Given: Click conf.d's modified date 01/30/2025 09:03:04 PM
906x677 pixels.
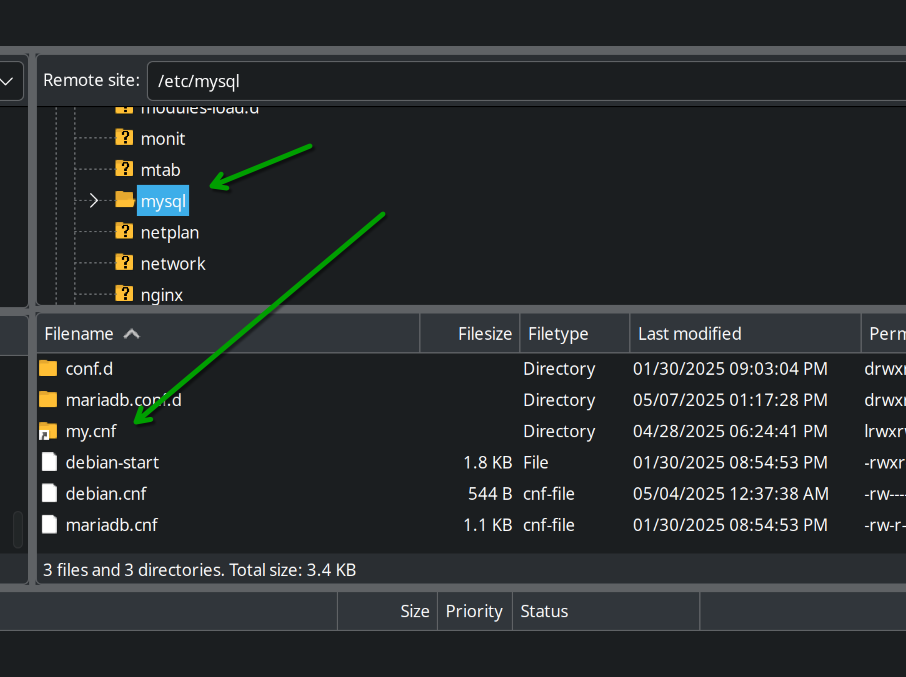Looking at the screenshot, I should (730, 369).
